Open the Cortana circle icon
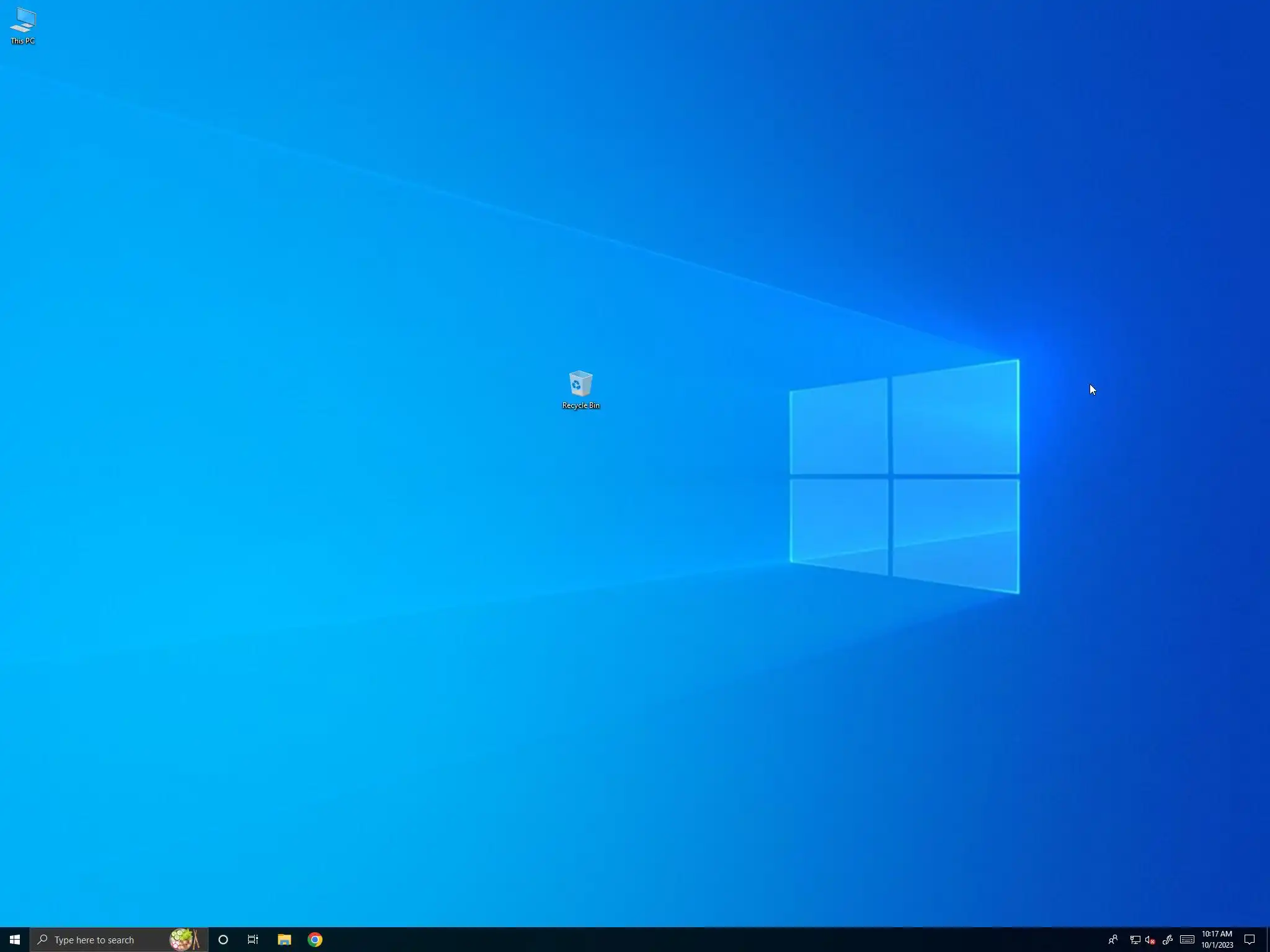The height and width of the screenshot is (952, 1270). click(x=223, y=940)
